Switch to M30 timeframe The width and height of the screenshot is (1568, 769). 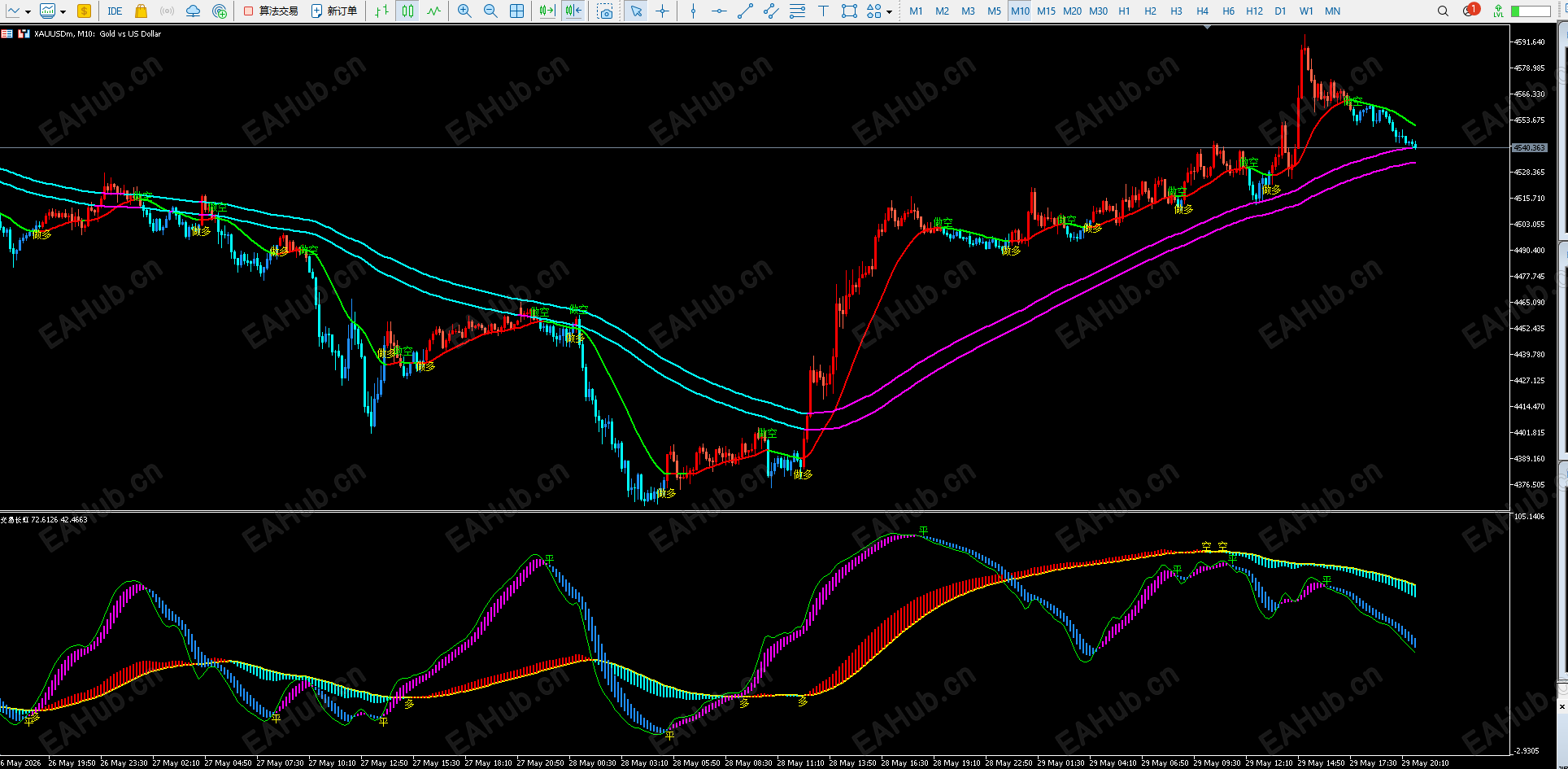(1098, 11)
